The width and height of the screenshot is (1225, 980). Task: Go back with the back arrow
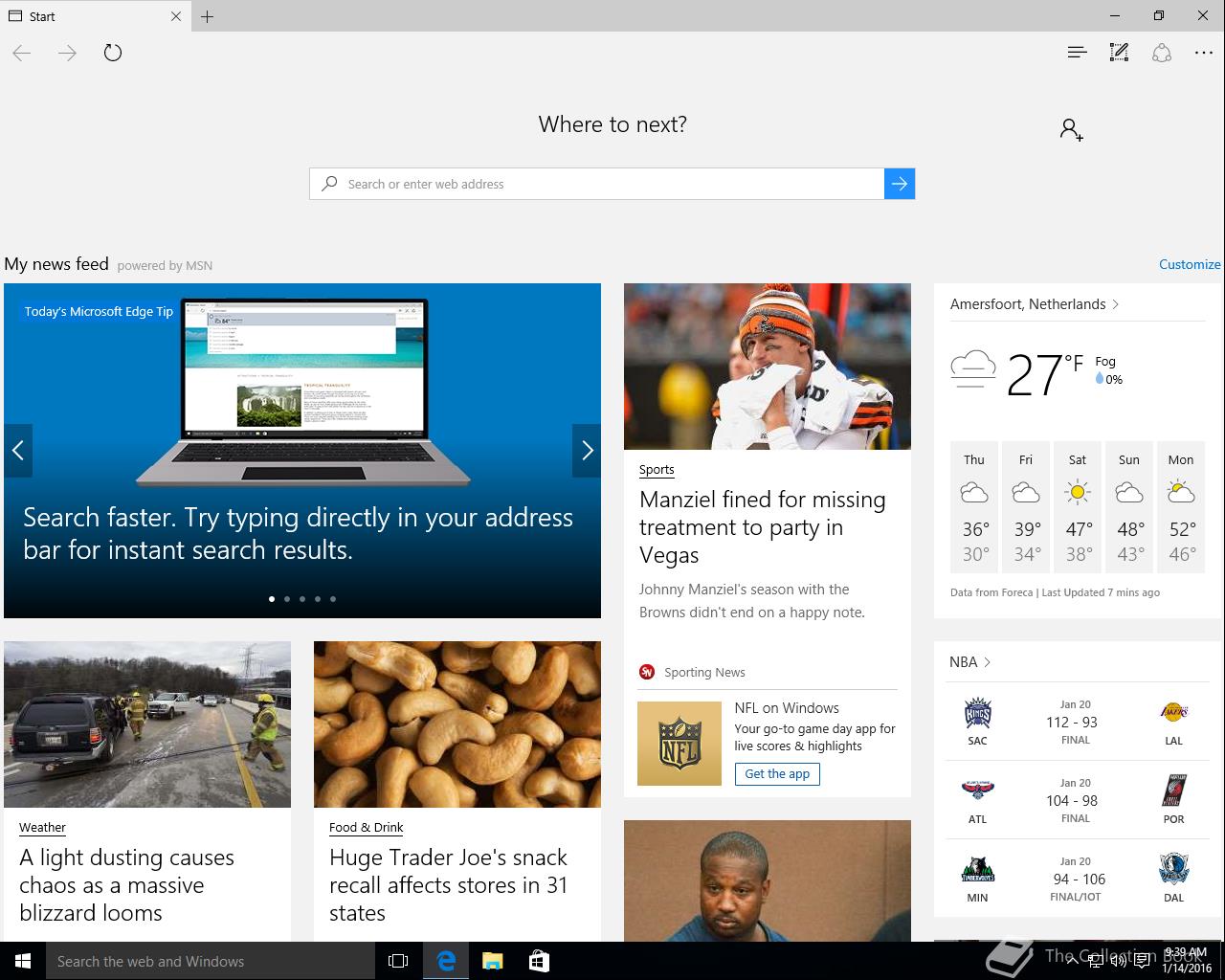tap(22, 53)
